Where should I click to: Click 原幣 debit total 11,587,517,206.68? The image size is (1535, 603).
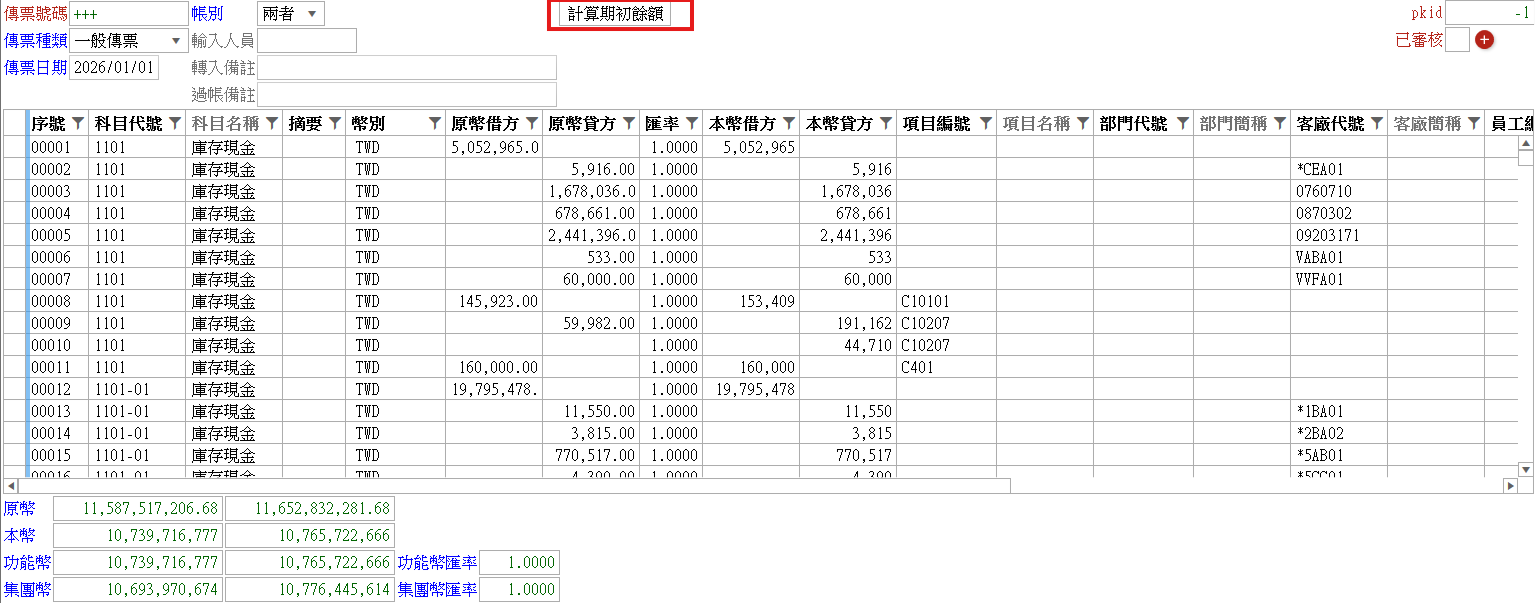click(x=137, y=508)
